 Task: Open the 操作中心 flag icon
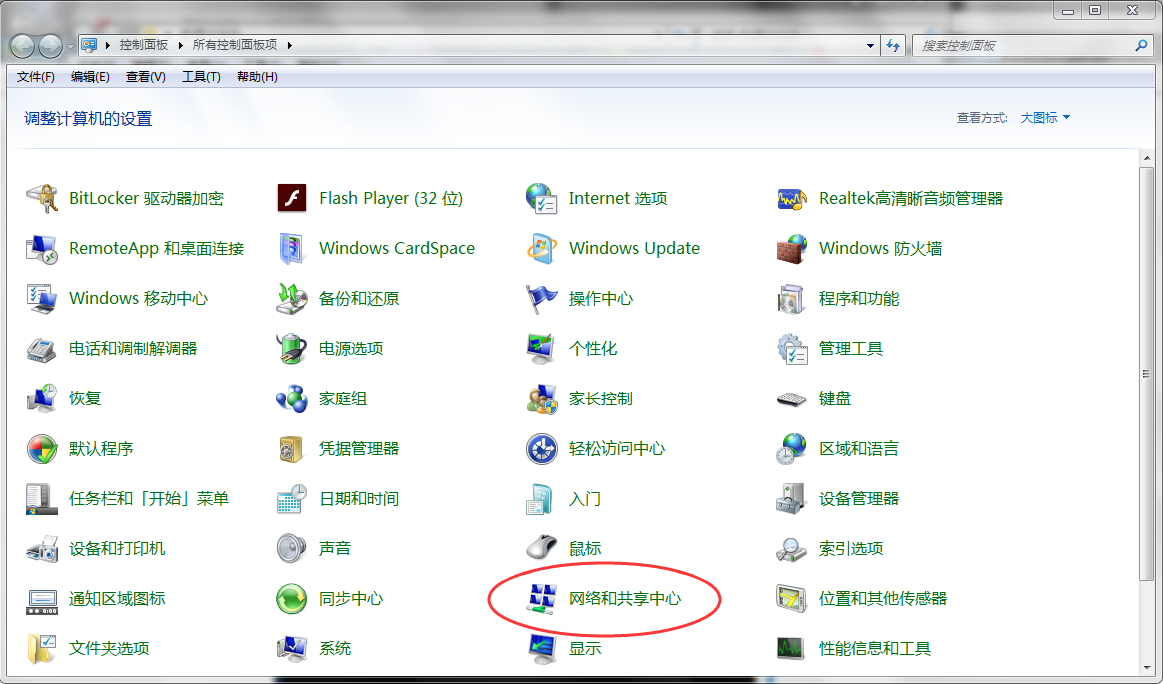click(x=541, y=298)
